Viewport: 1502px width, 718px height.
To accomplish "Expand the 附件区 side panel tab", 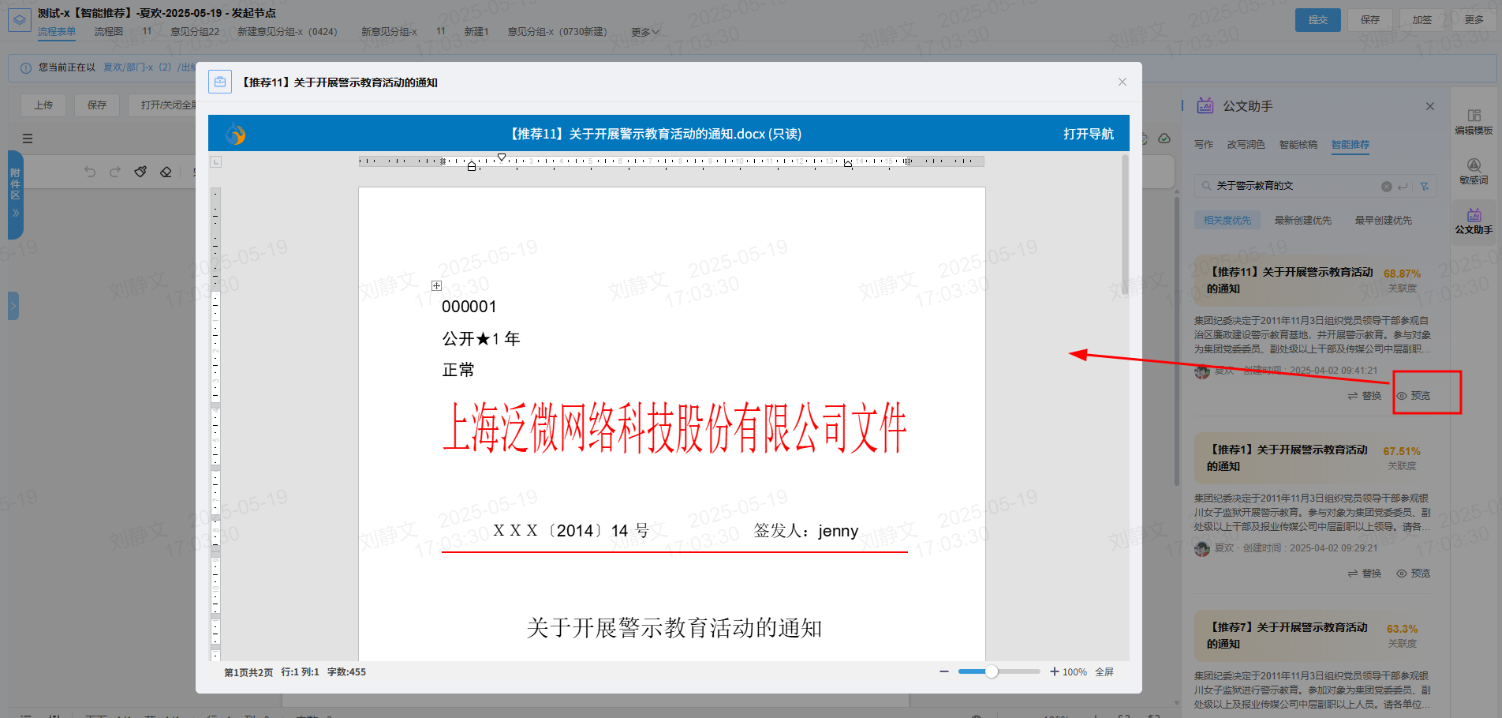I will pos(15,195).
